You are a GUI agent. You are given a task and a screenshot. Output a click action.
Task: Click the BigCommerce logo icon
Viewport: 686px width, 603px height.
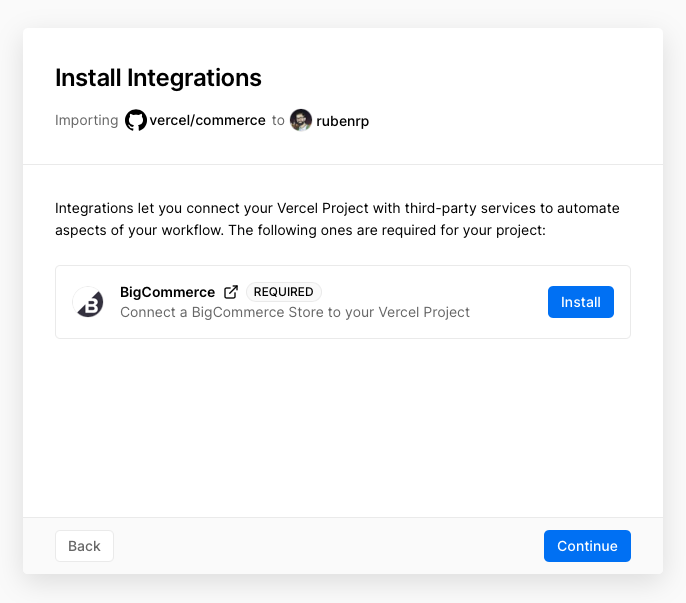(x=88, y=302)
